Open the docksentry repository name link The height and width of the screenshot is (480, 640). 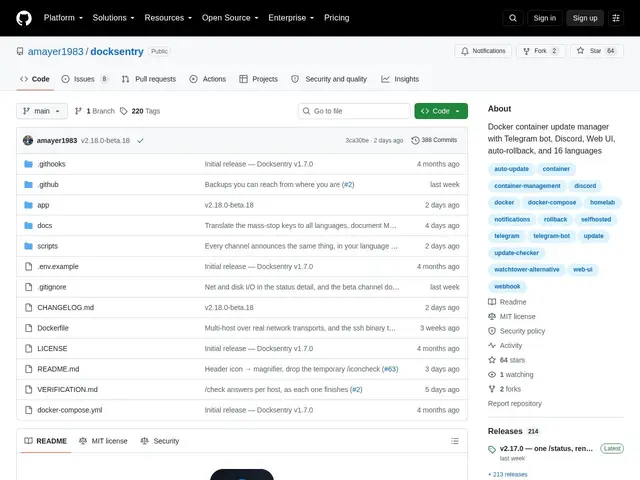(117, 51)
